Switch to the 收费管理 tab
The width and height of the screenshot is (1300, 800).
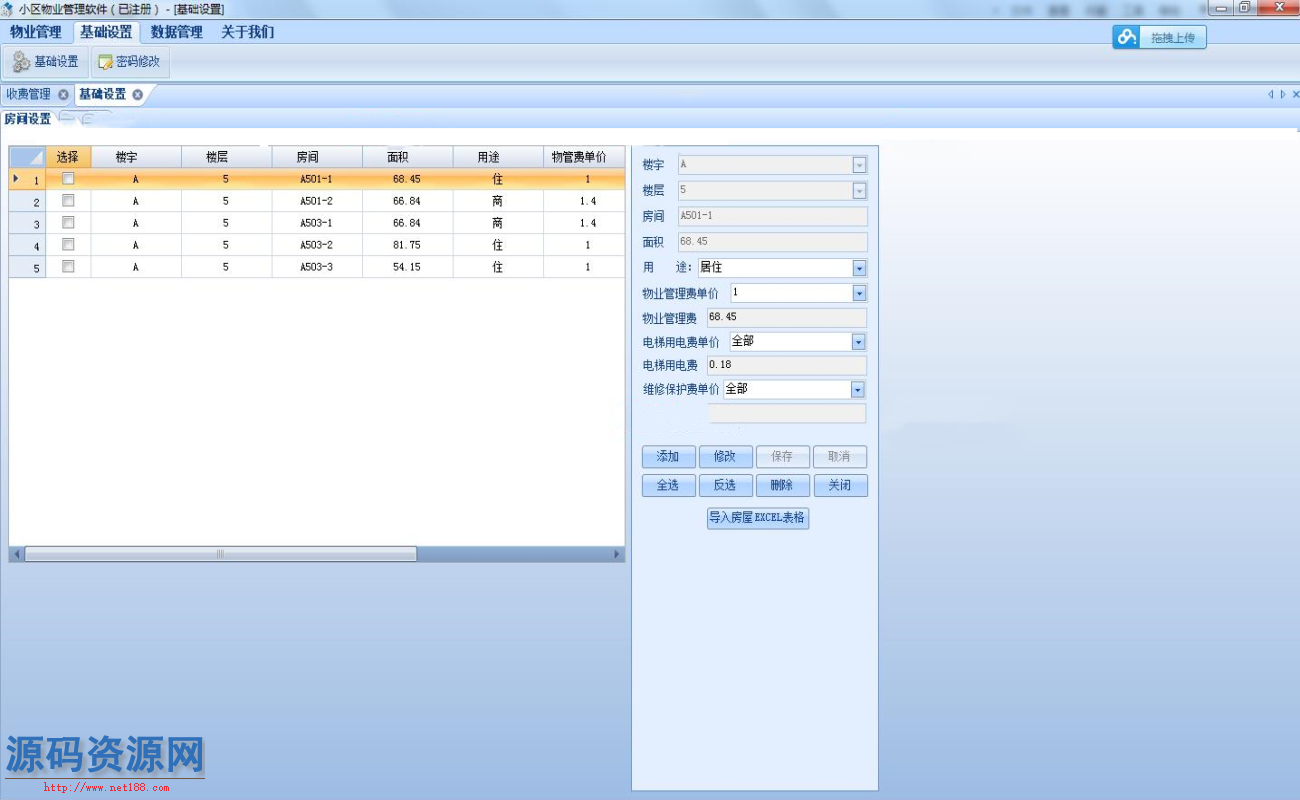coord(28,95)
